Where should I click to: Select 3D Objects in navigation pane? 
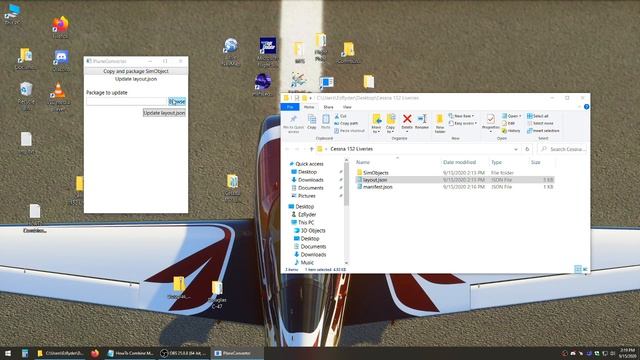(x=312, y=231)
